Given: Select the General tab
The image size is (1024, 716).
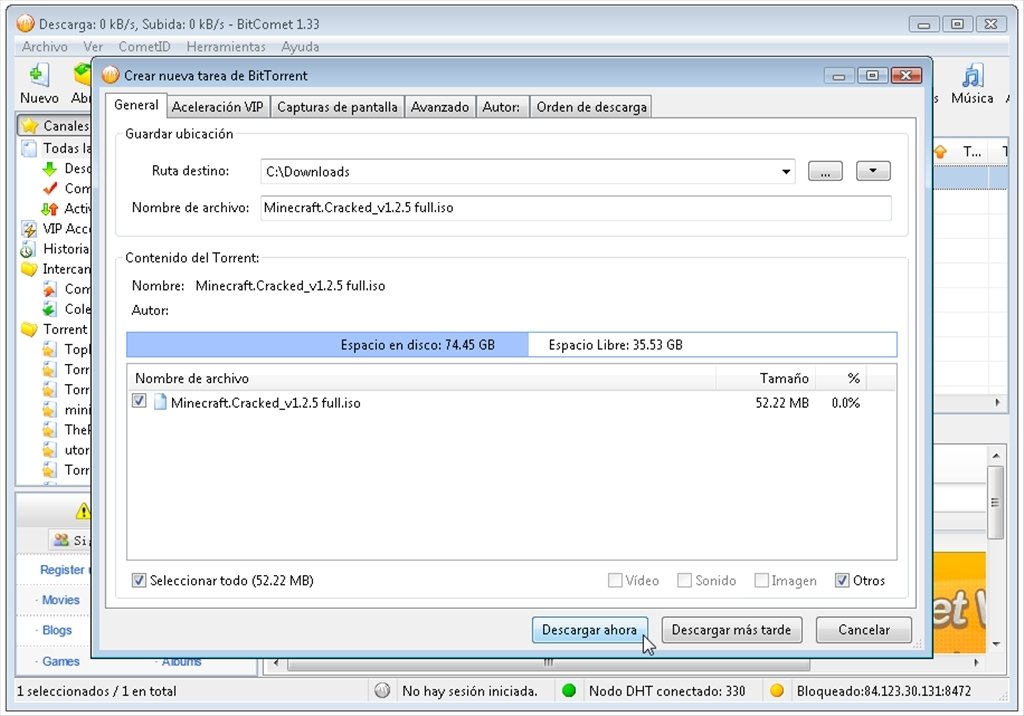Looking at the screenshot, I should (x=136, y=105).
